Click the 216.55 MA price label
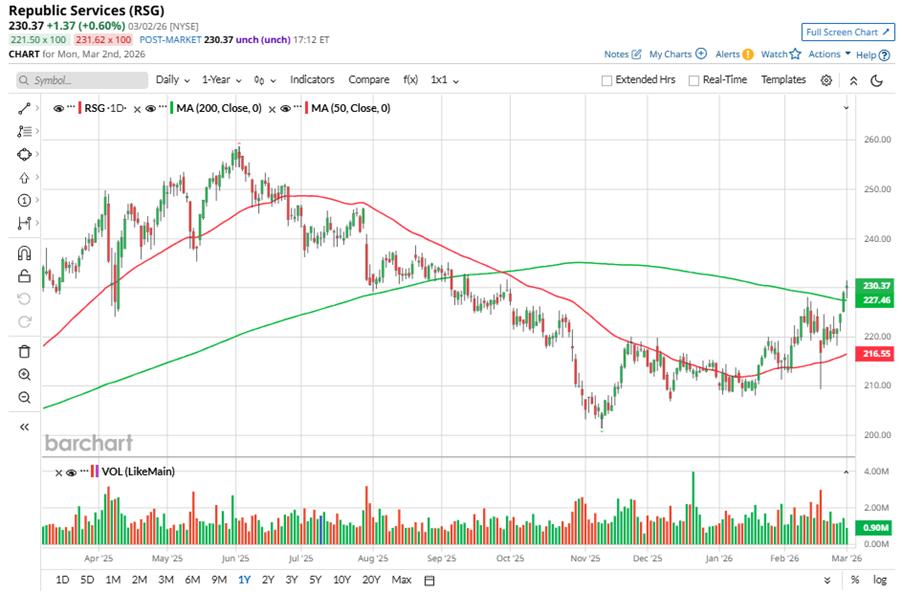This screenshot has width=902, height=592. (875, 354)
